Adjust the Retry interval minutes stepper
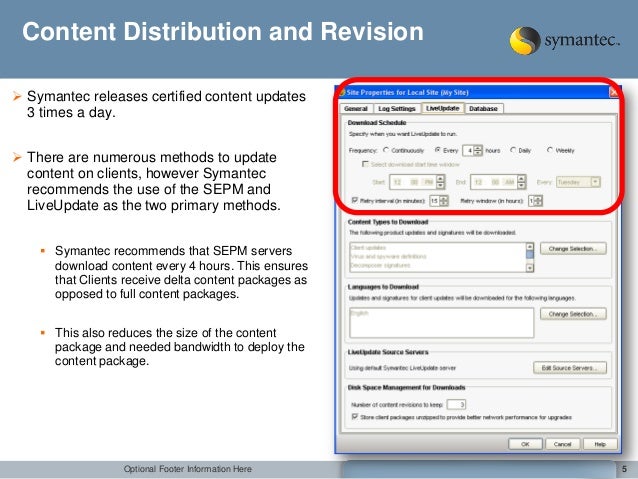 444,201
